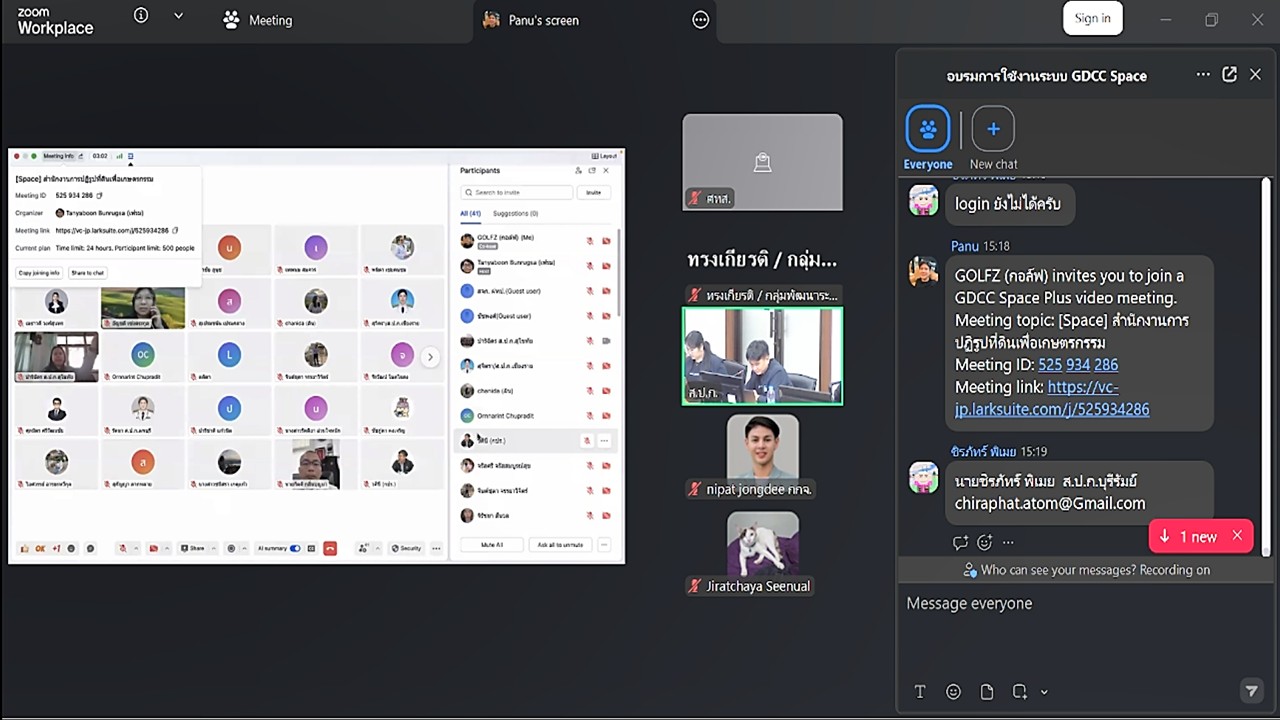Open the meeting info icon
The image size is (1280, 720).
coord(141,16)
